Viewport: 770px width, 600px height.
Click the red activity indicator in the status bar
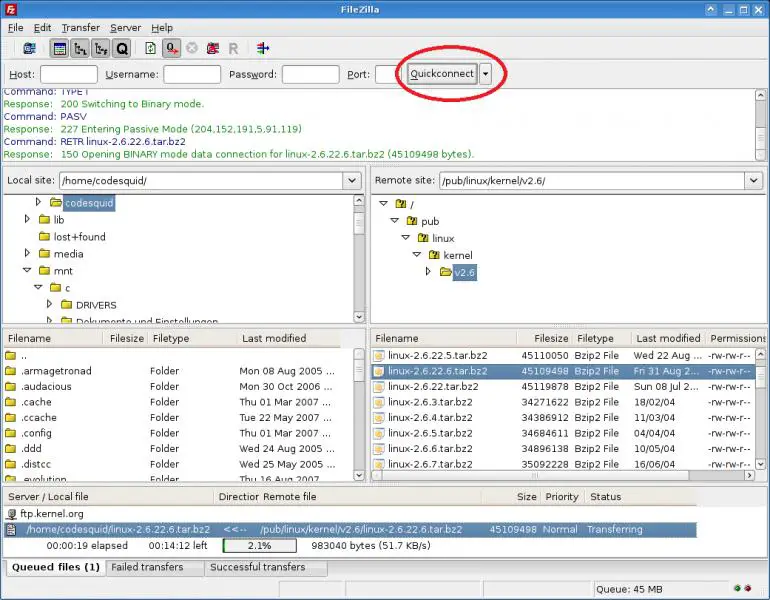(x=748, y=588)
